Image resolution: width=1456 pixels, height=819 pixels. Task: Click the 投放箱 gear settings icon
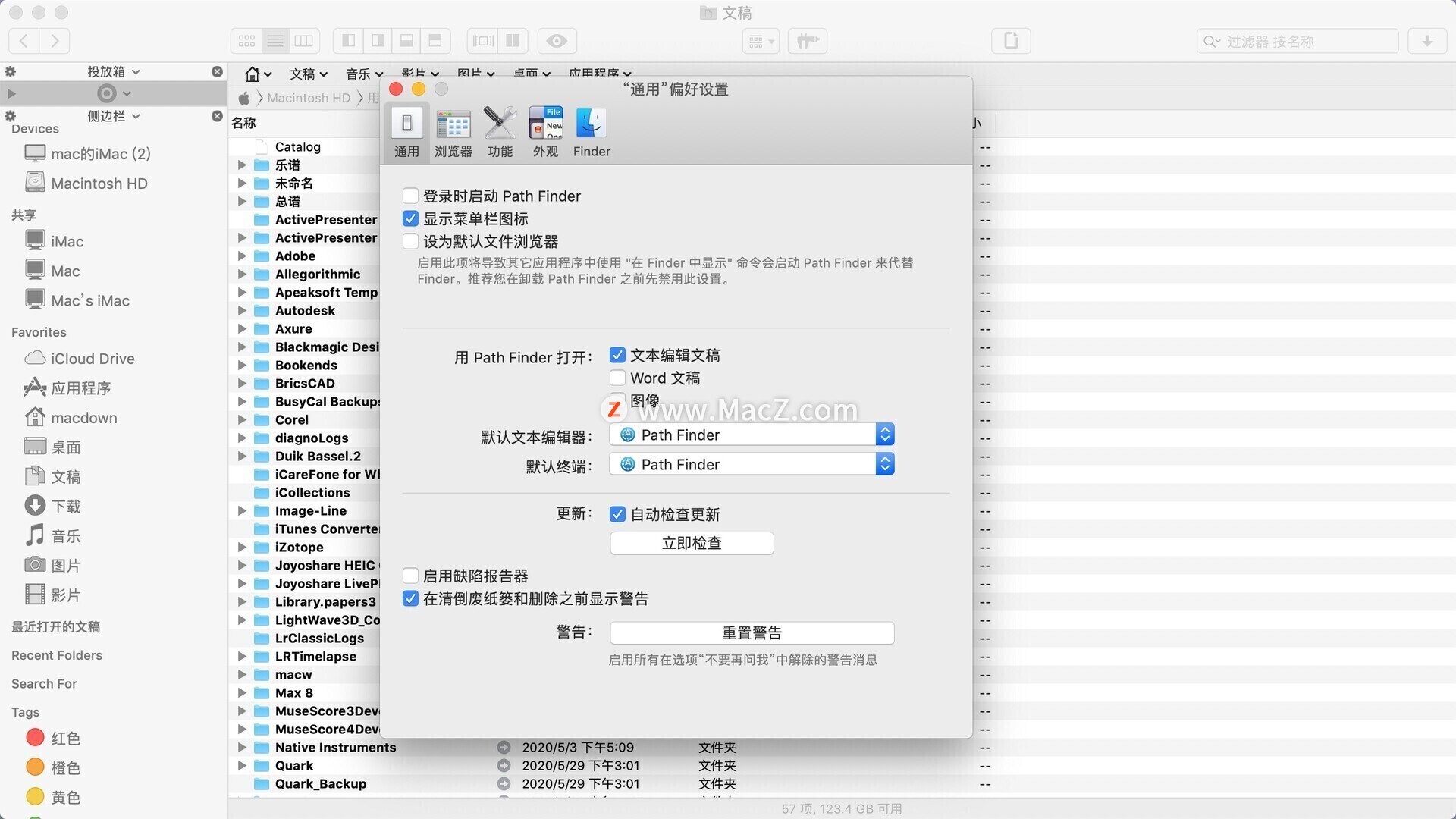click(11, 71)
